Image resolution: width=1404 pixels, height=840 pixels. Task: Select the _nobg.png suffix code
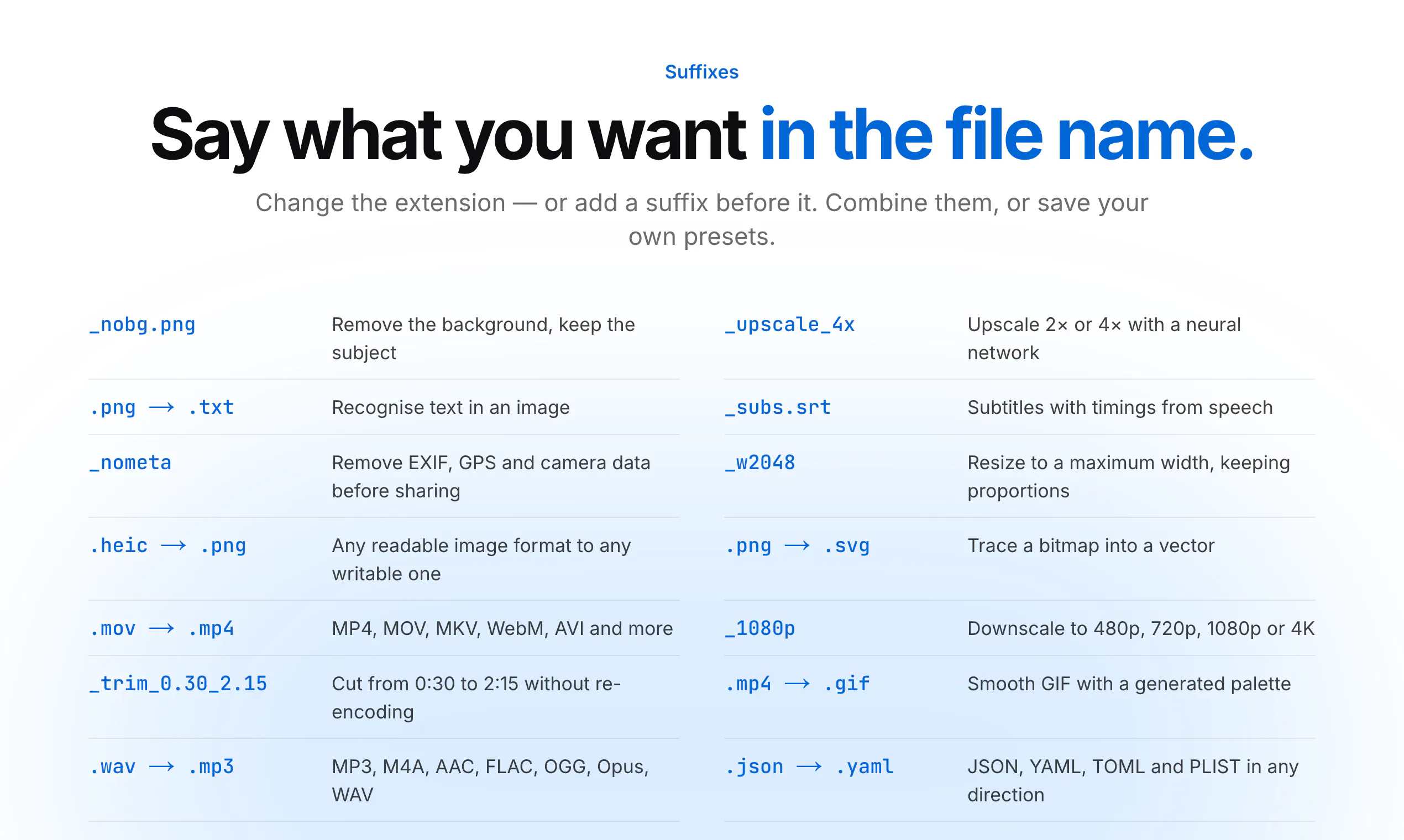tap(142, 325)
